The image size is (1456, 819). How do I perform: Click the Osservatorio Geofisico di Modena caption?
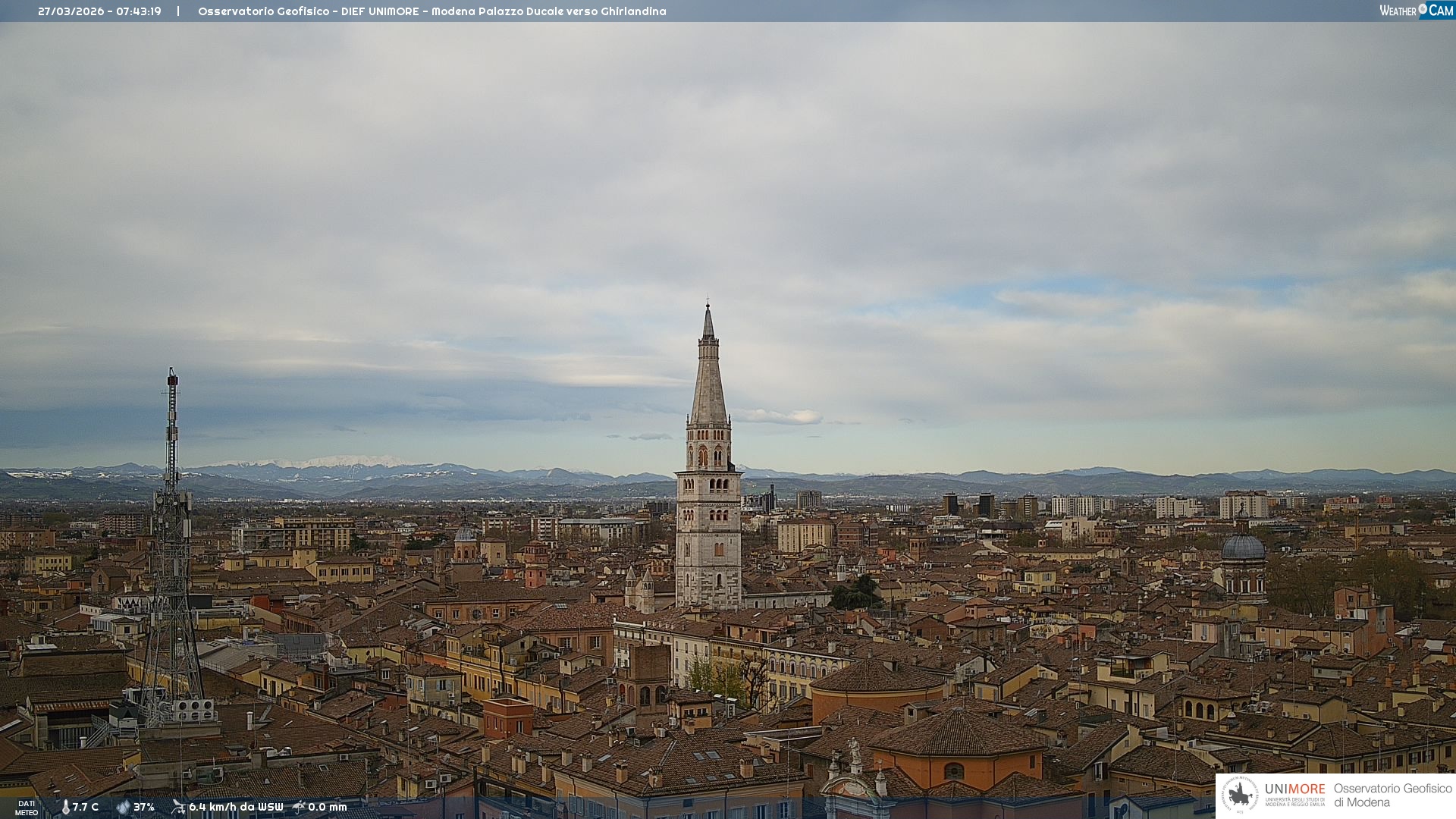[1392, 795]
